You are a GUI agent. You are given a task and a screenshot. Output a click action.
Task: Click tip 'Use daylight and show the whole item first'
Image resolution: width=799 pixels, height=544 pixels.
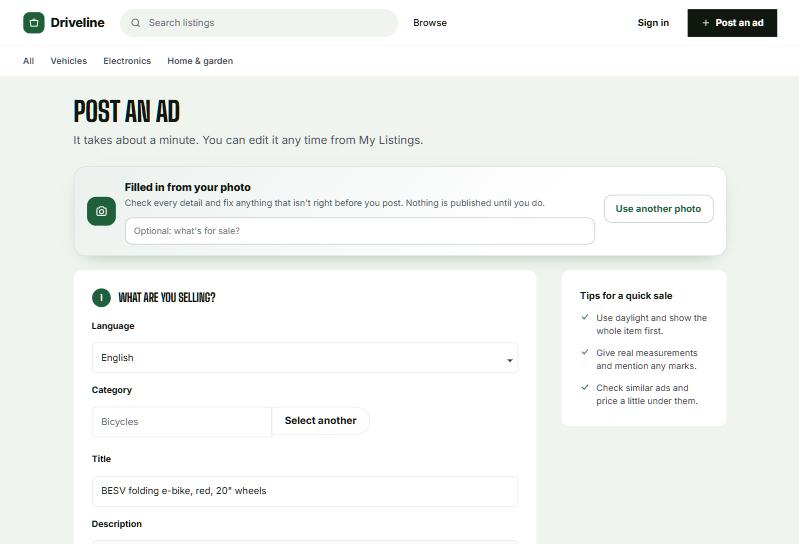[651, 324]
